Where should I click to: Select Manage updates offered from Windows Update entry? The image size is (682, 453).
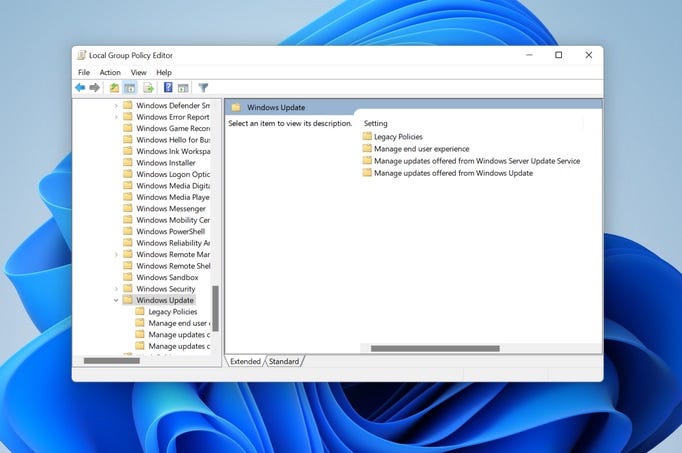click(454, 173)
